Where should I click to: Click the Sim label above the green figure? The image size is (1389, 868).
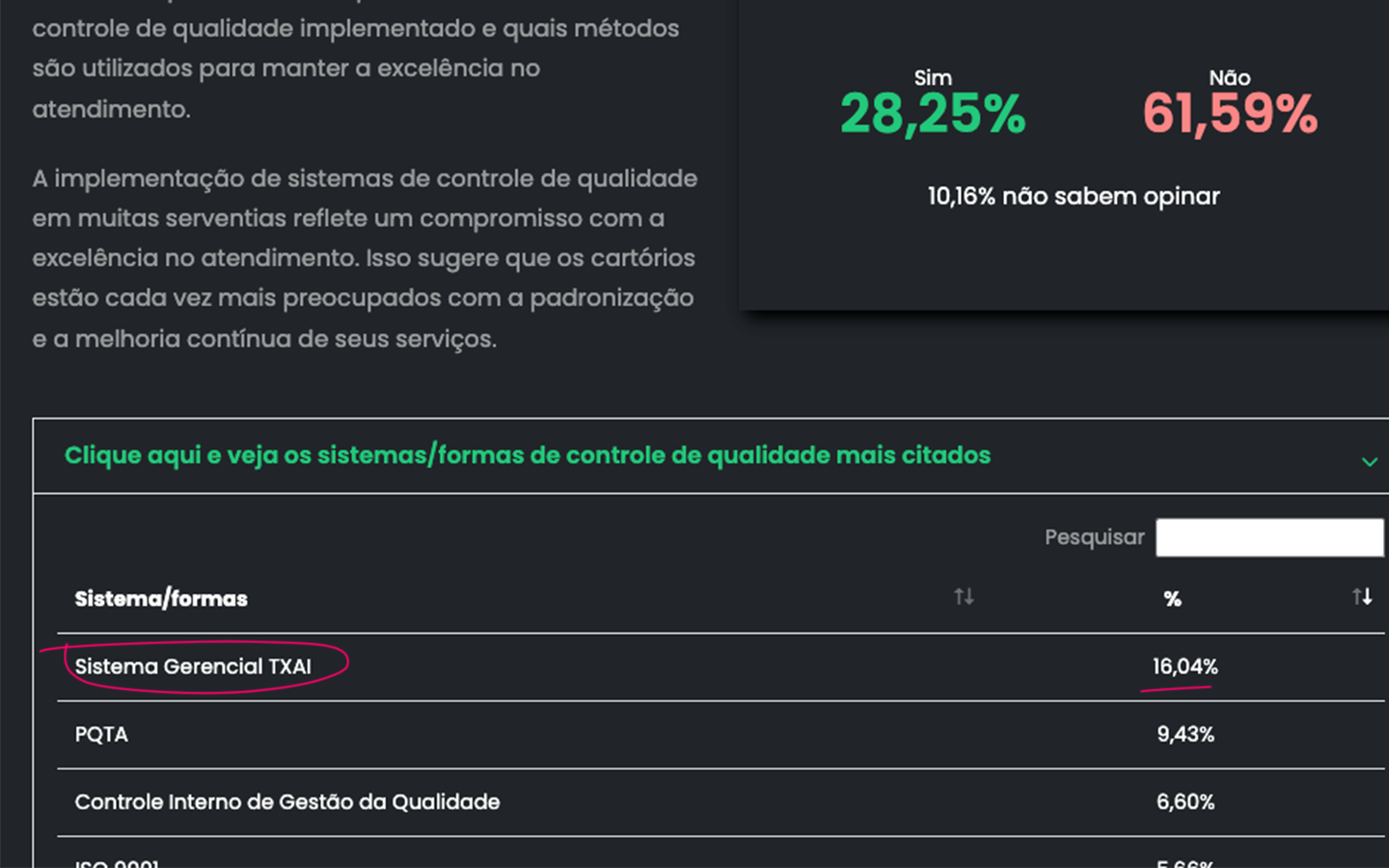pos(933,77)
